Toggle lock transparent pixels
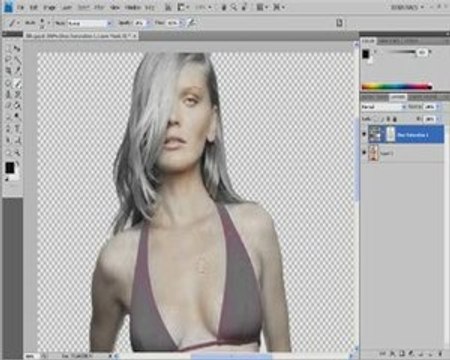The width and height of the screenshot is (450, 360). tap(377, 119)
